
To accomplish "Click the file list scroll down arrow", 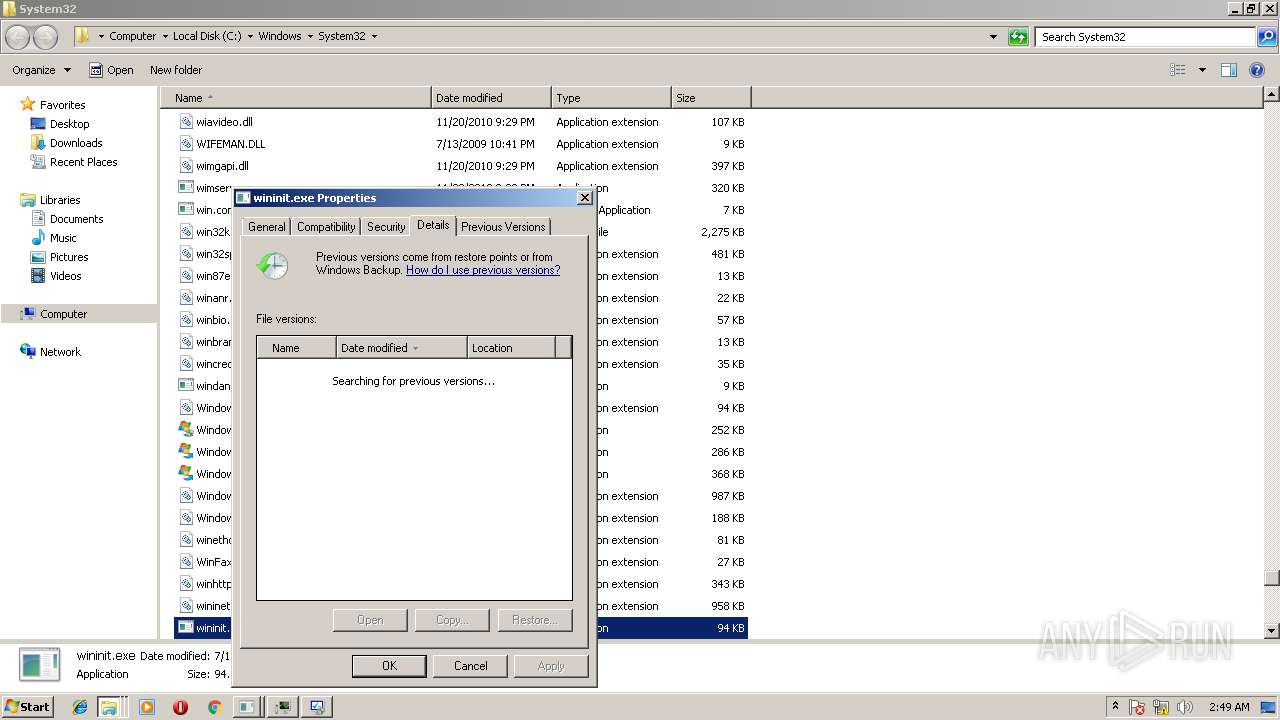I will click(x=1271, y=631).
